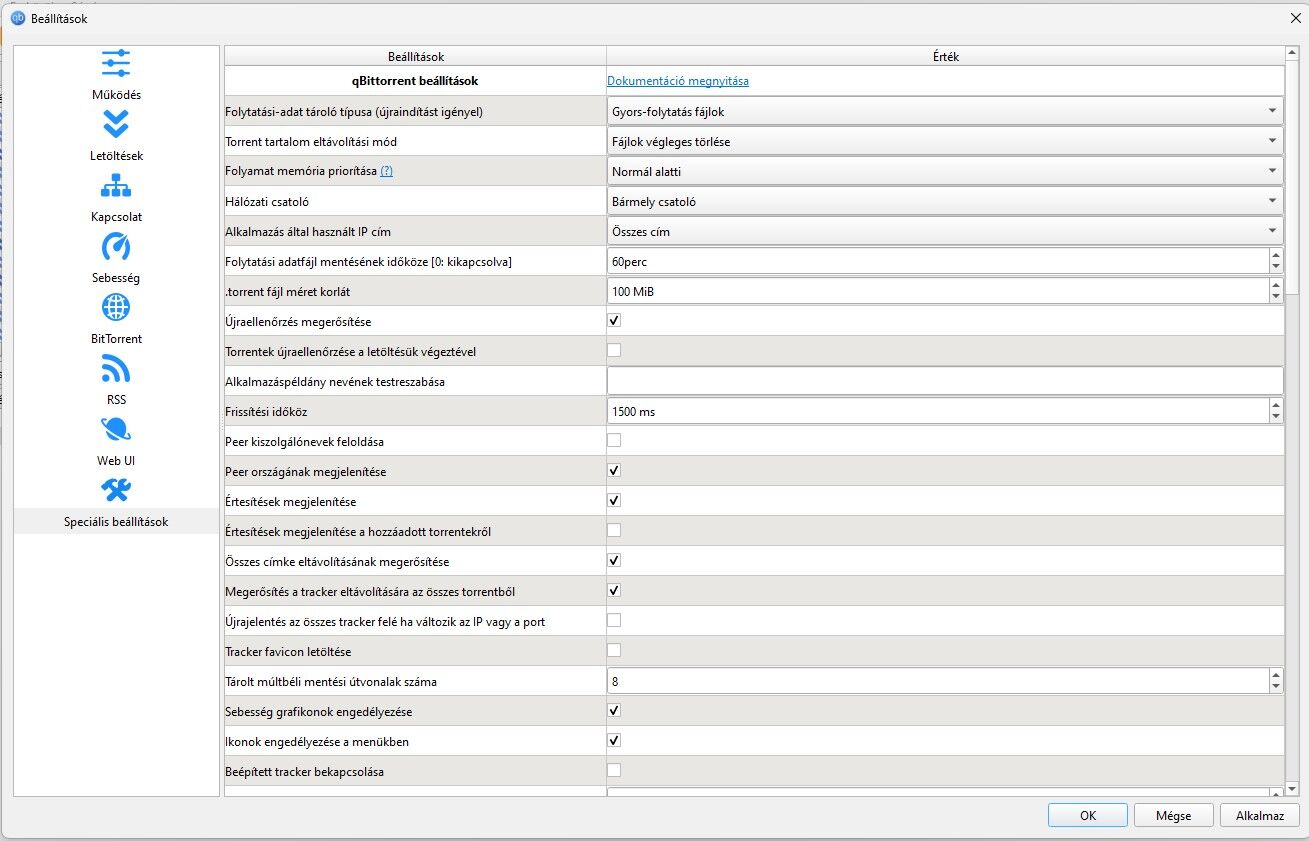The height and width of the screenshot is (841, 1309).
Task: Select the BitTorrent label in sidebar
Action: click(116, 339)
